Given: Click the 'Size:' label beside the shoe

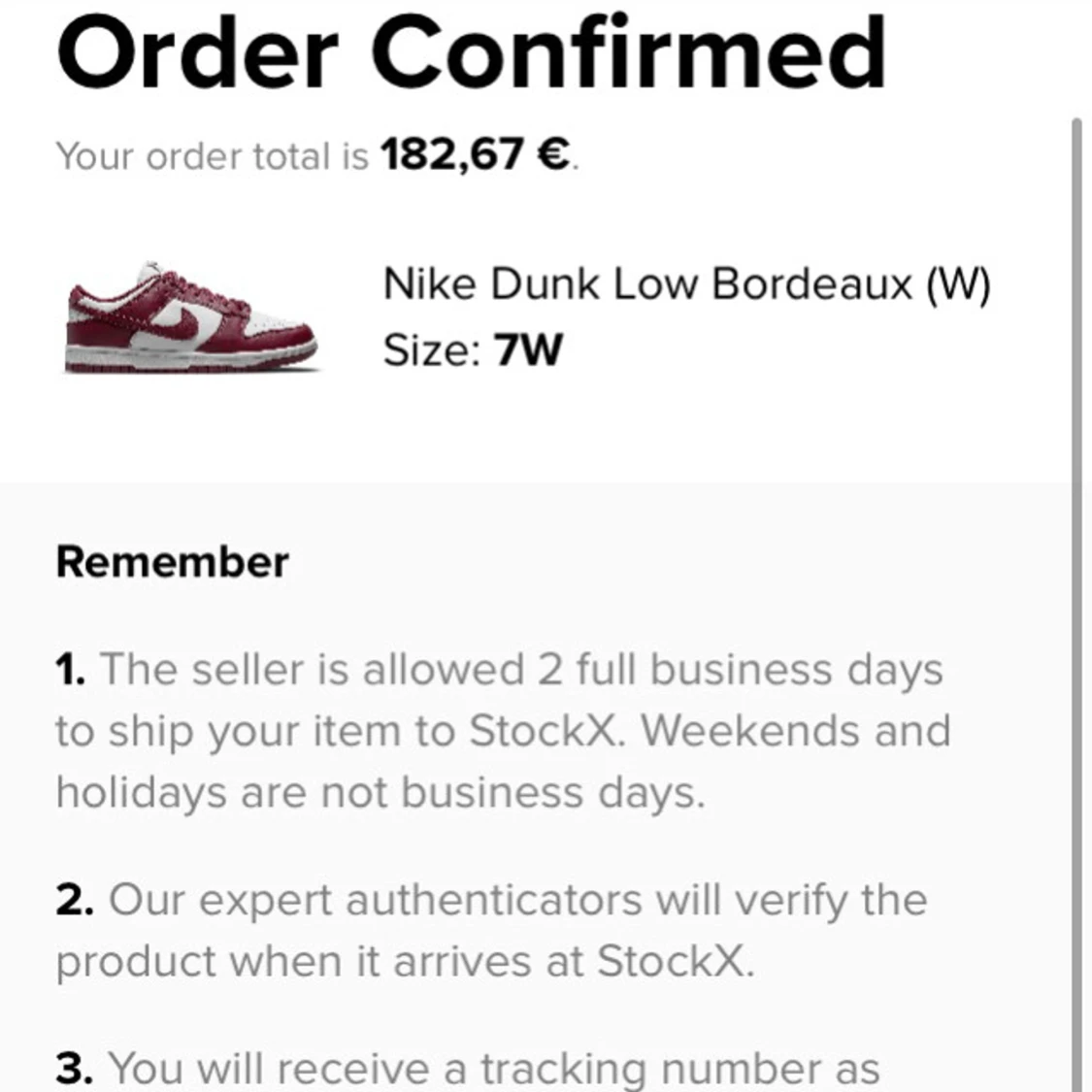Looking at the screenshot, I should [432, 349].
